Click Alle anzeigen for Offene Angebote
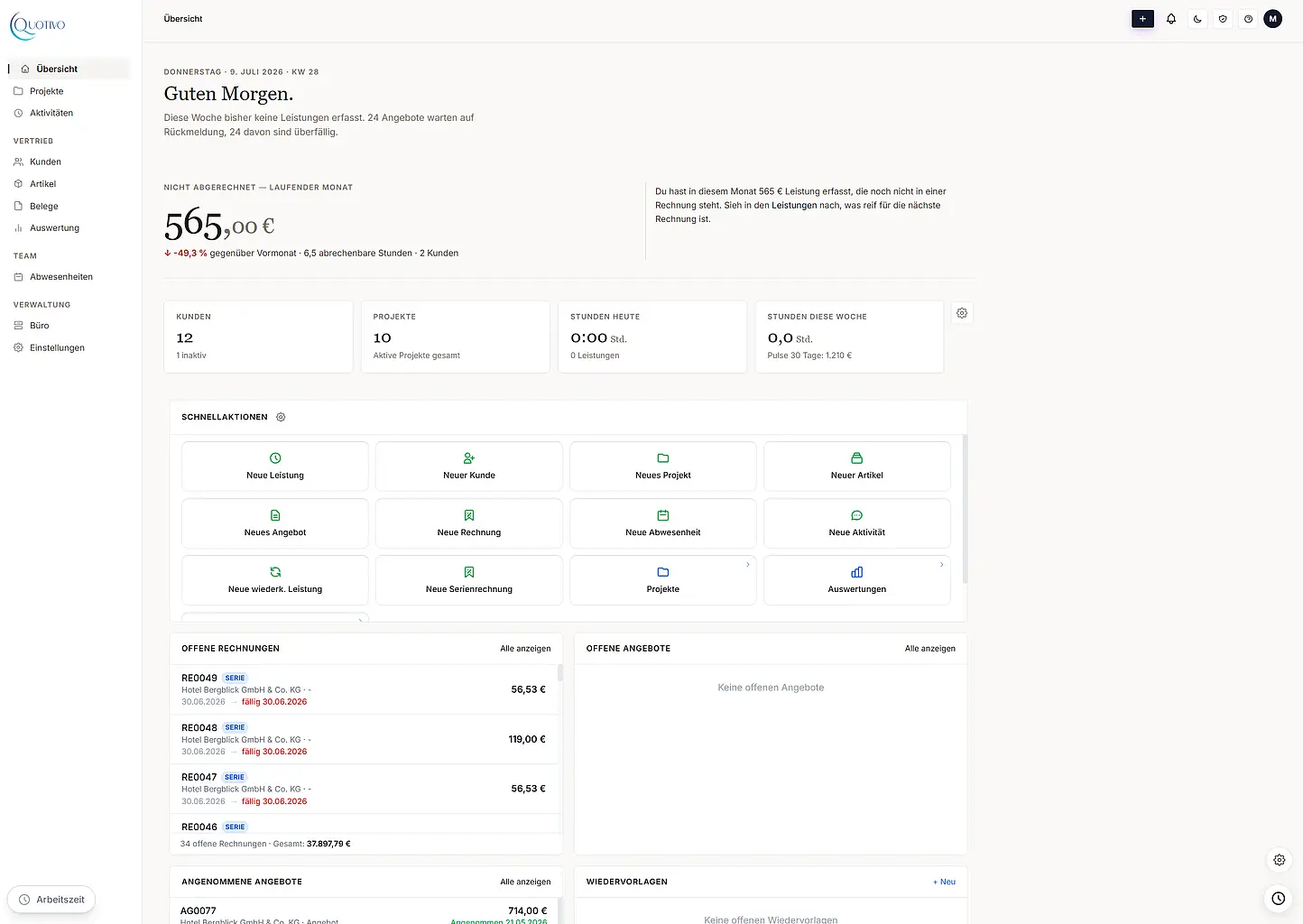 click(930, 648)
